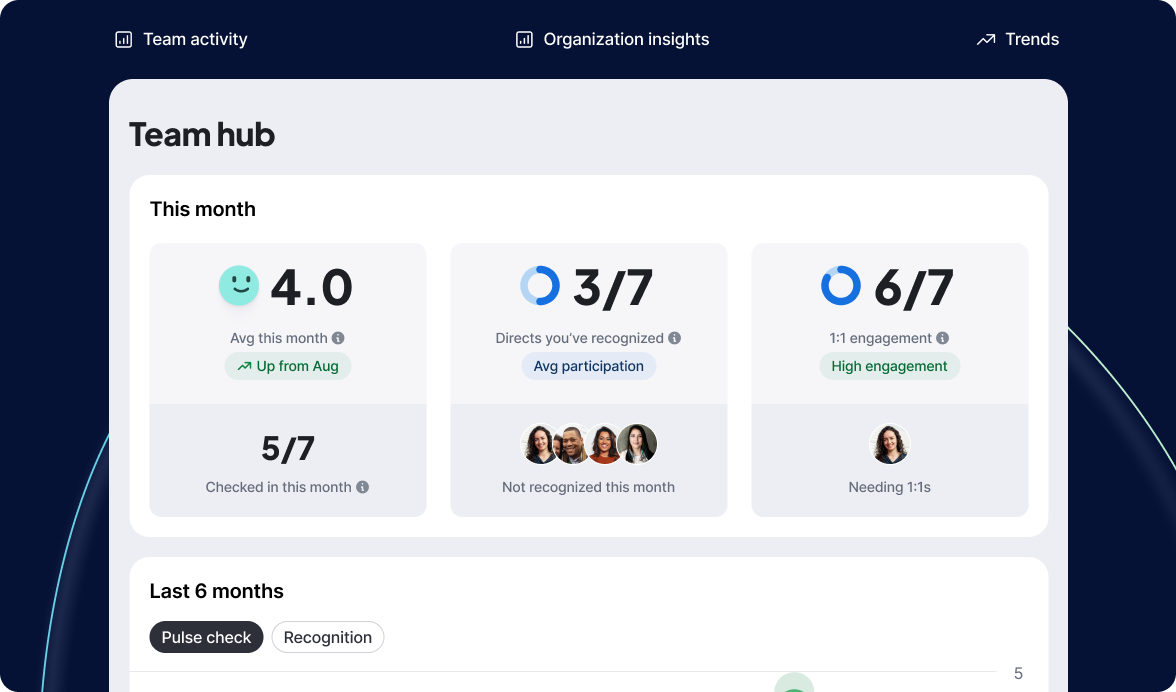The width and height of the screenshot is (1176, 692).
Task: Open the Team activity tab
Action: (181, 39)
